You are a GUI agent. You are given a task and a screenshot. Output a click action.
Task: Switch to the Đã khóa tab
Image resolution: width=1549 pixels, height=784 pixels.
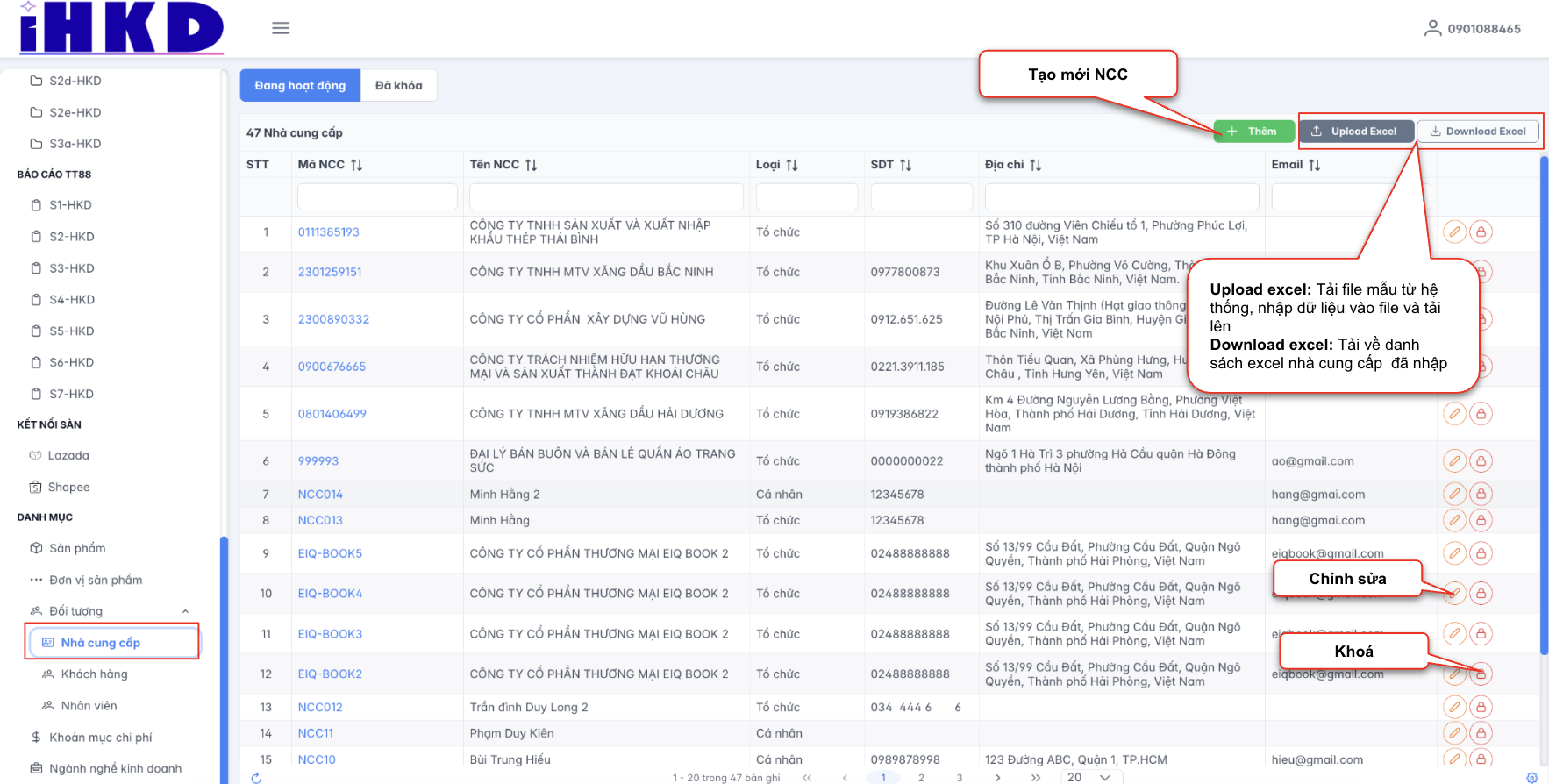pyautogui.click(x=398, y=86)
